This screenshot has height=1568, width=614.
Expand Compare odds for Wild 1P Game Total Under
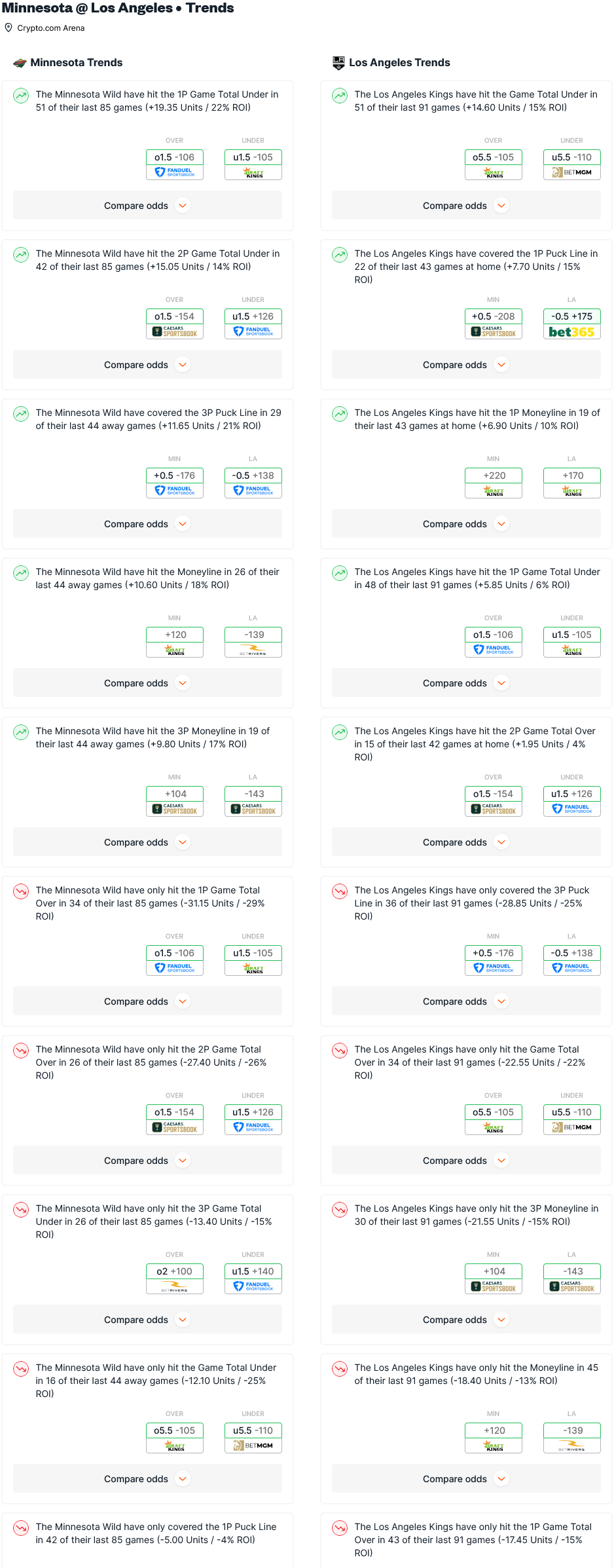coord(147,206)
